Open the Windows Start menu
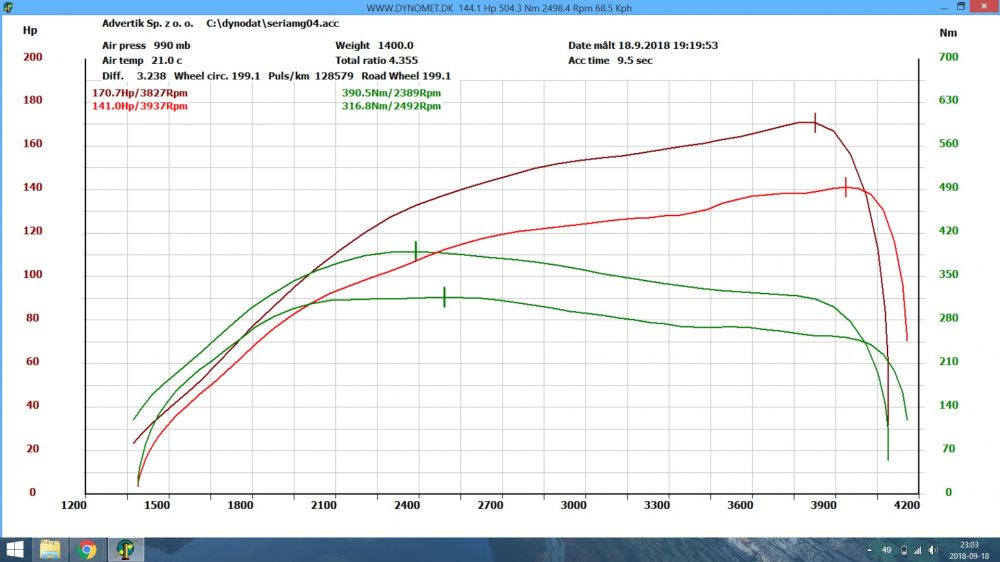 click(x=14, y=549)
